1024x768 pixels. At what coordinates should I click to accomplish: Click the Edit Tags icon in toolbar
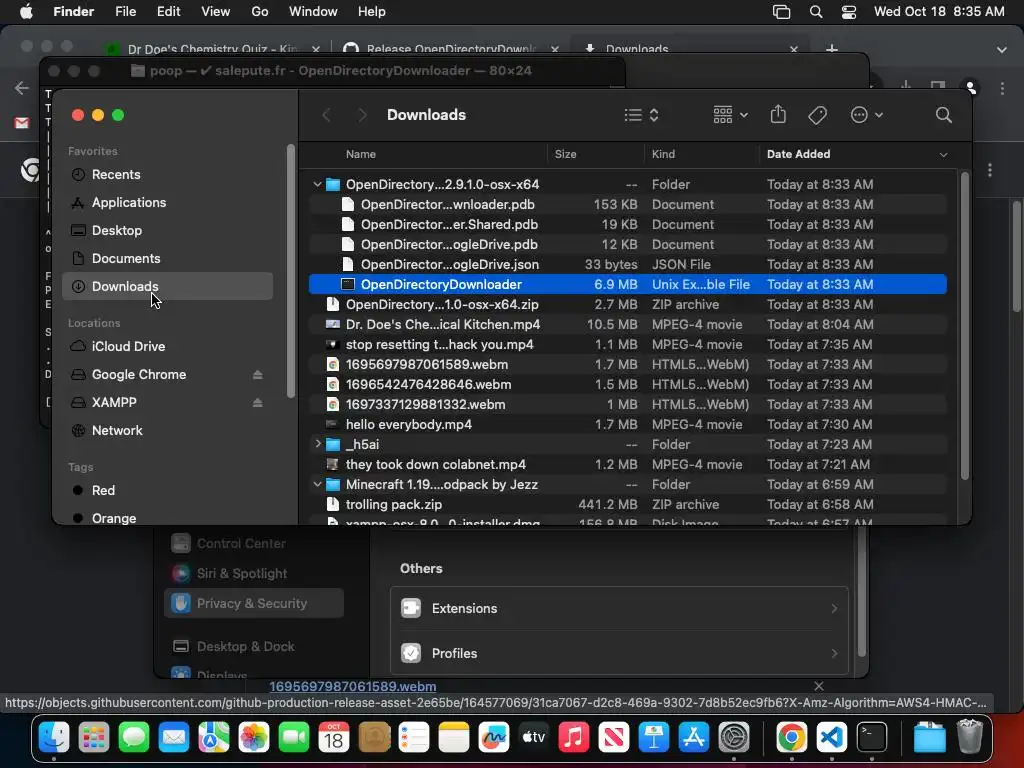click(817, 115)
